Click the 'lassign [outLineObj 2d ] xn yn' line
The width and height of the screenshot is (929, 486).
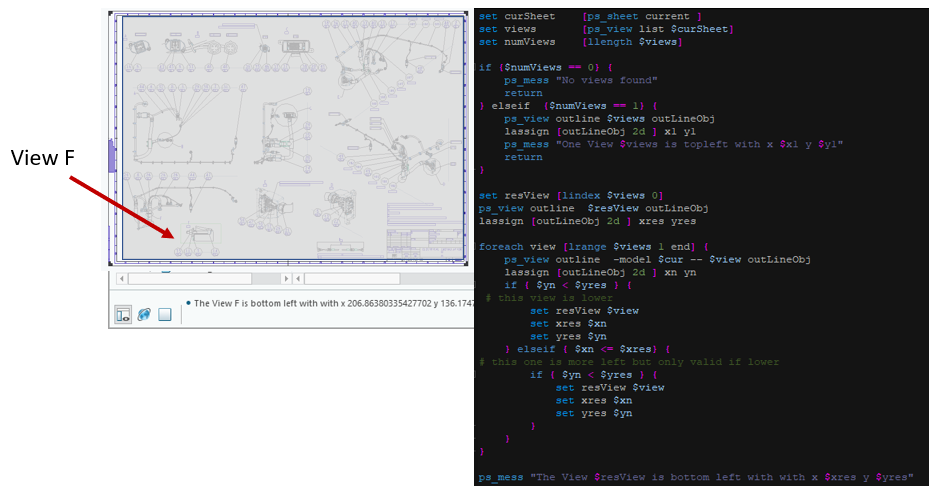point(600,273)
